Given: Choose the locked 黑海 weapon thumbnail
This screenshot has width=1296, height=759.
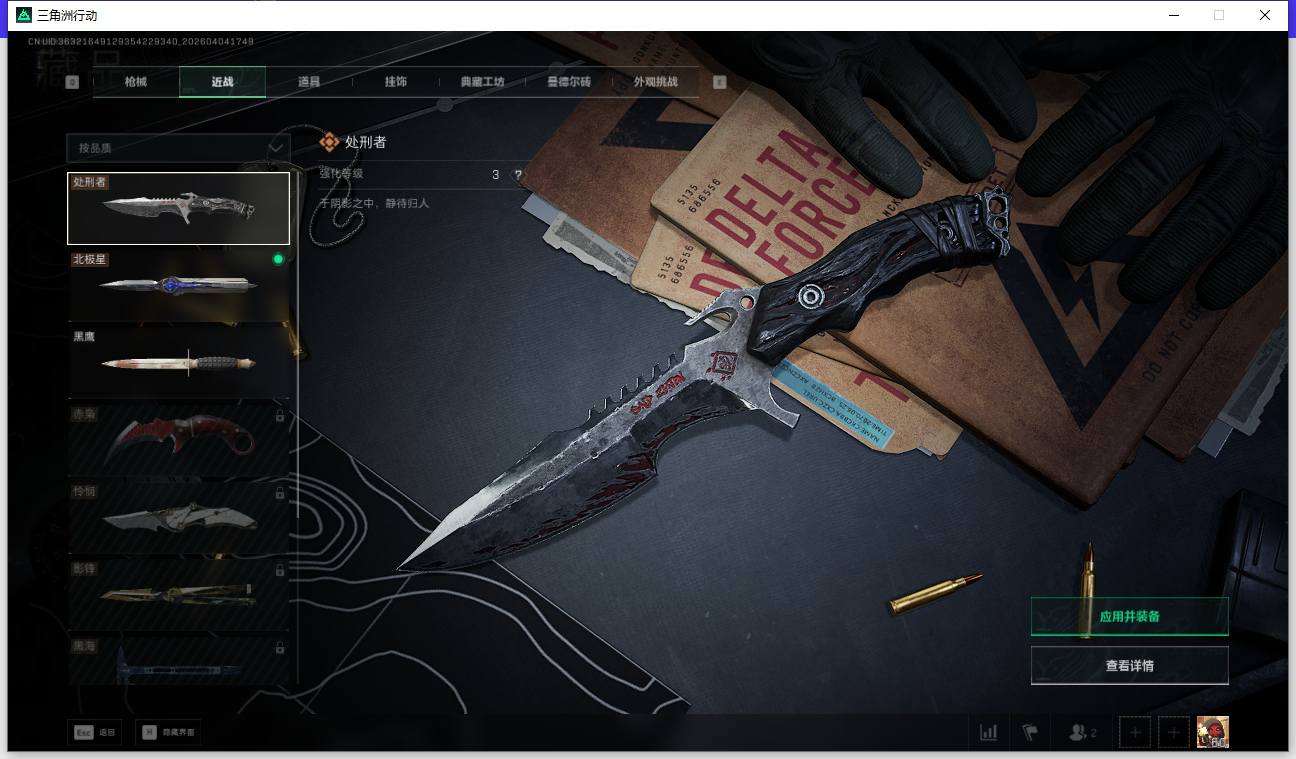Looking at the screenshot, I should tap(178, 661).
